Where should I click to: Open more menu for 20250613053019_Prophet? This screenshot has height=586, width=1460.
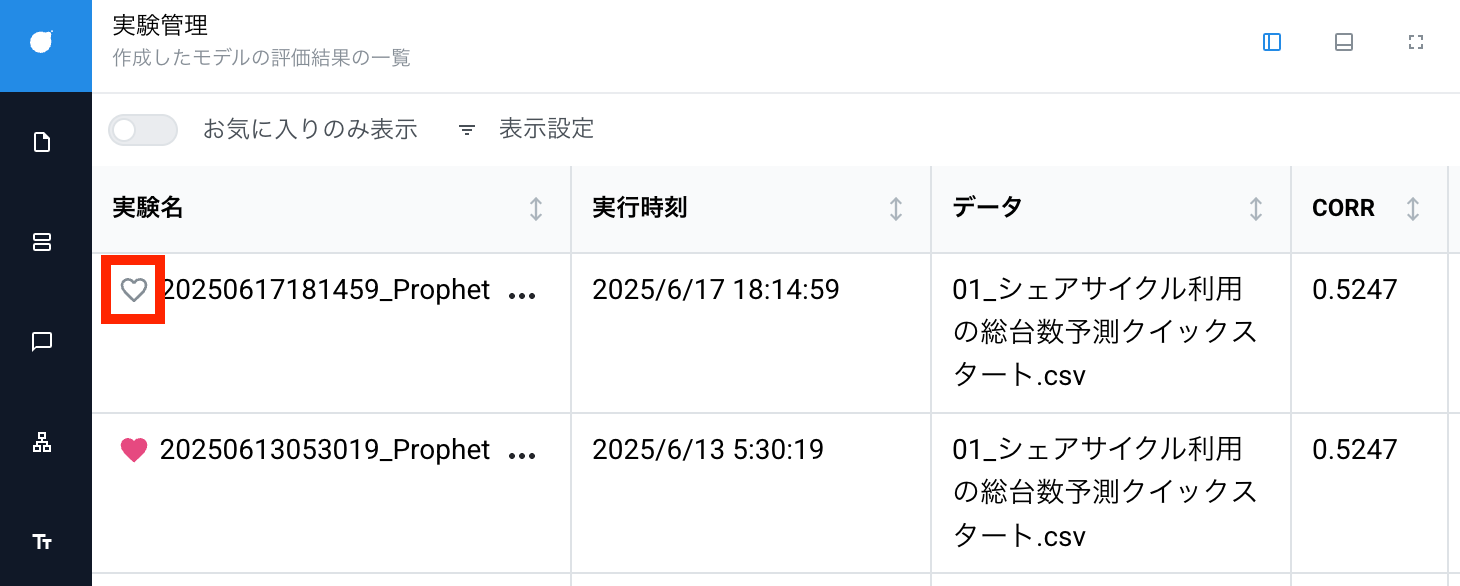pyautogui.click(x=522, y=455)
